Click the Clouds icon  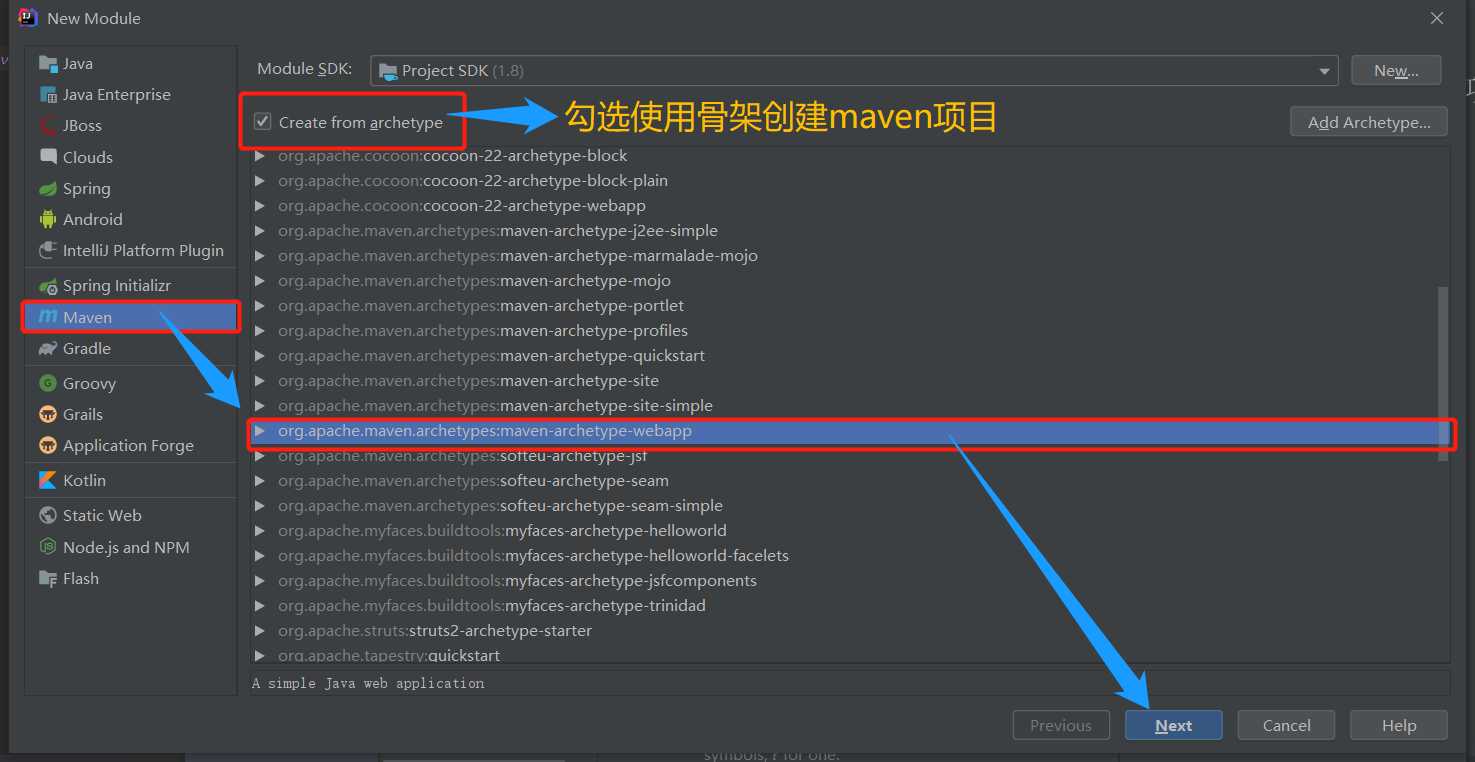pos(48,157)
